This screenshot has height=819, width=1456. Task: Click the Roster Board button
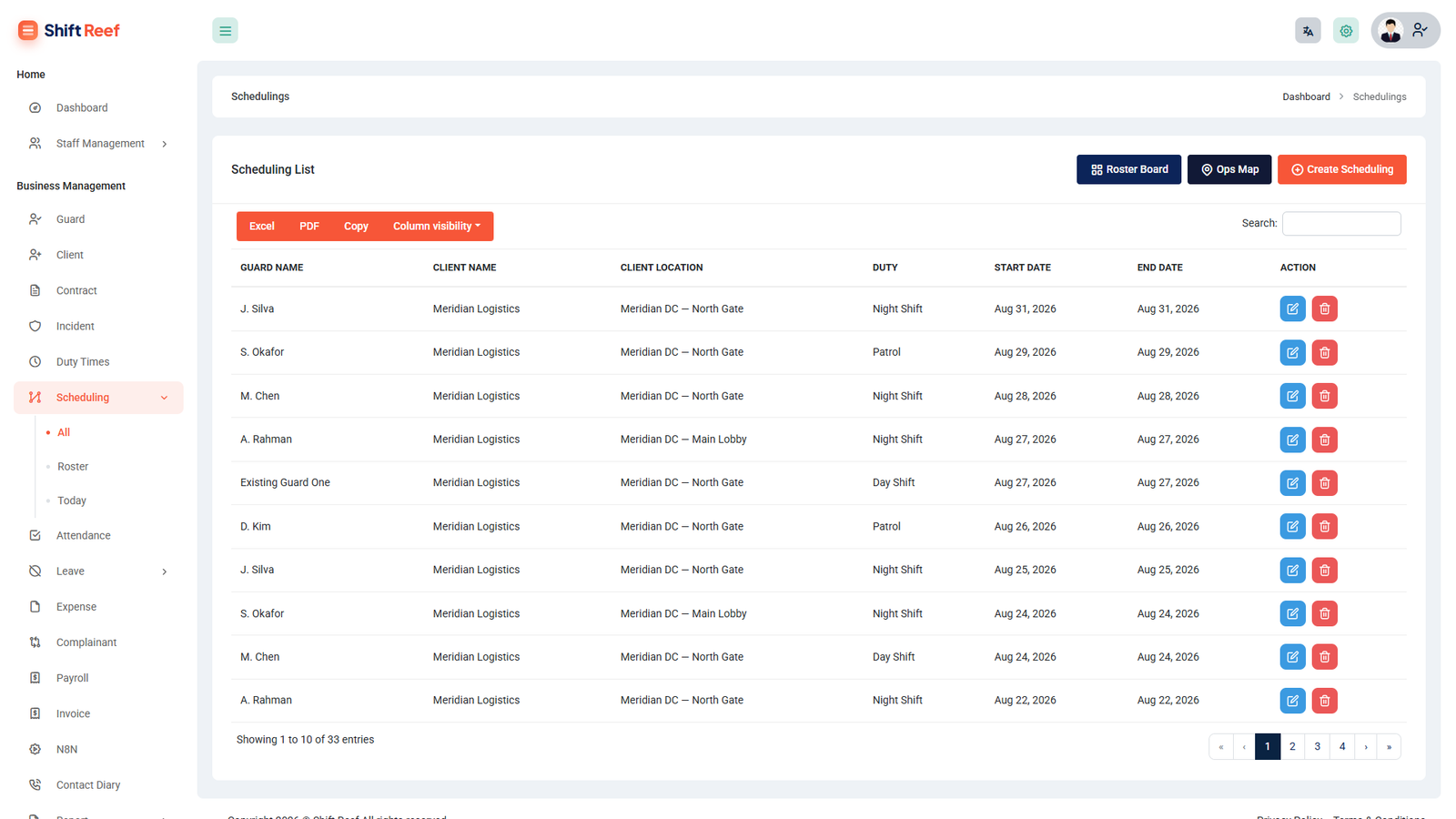[1128, 169]
